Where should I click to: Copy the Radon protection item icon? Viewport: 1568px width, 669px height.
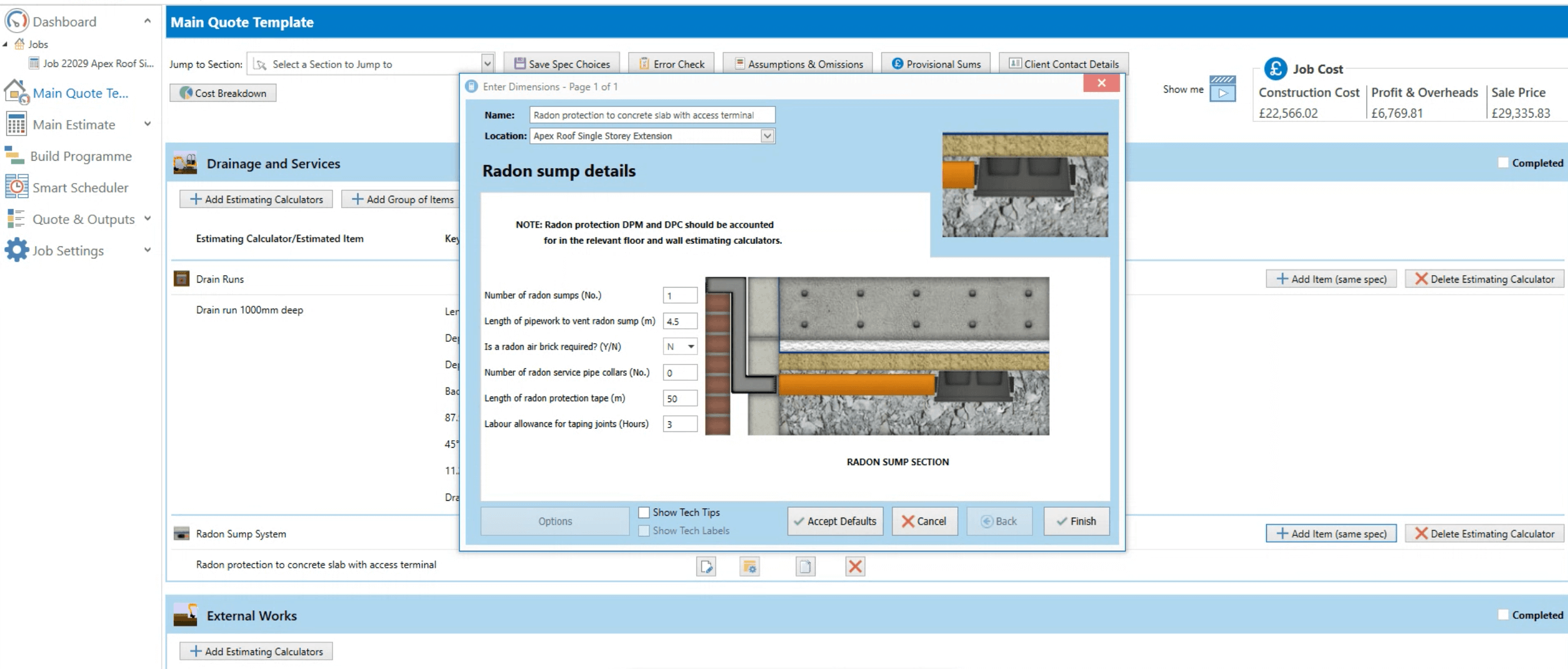(805, 567)
